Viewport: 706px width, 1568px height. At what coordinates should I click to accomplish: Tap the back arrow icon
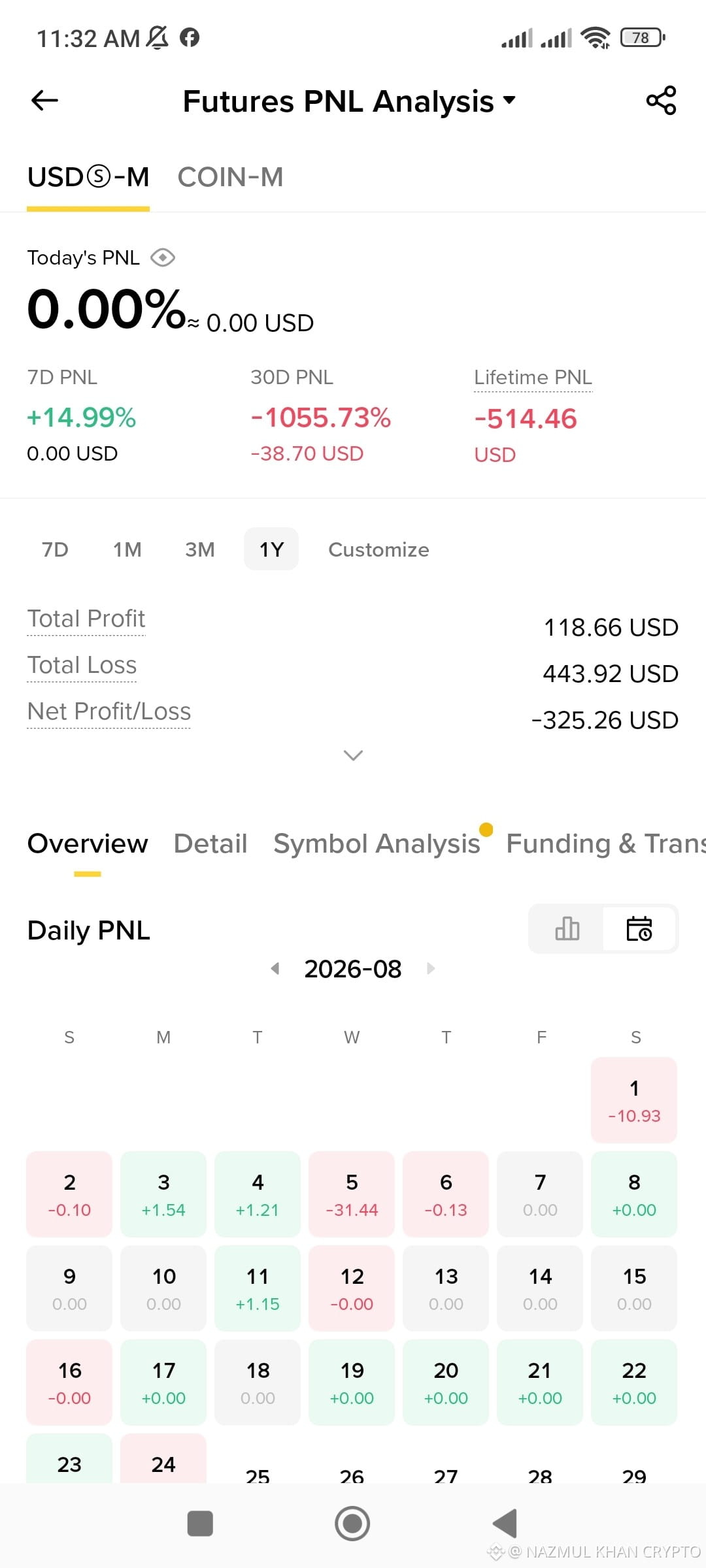(44, 101)
